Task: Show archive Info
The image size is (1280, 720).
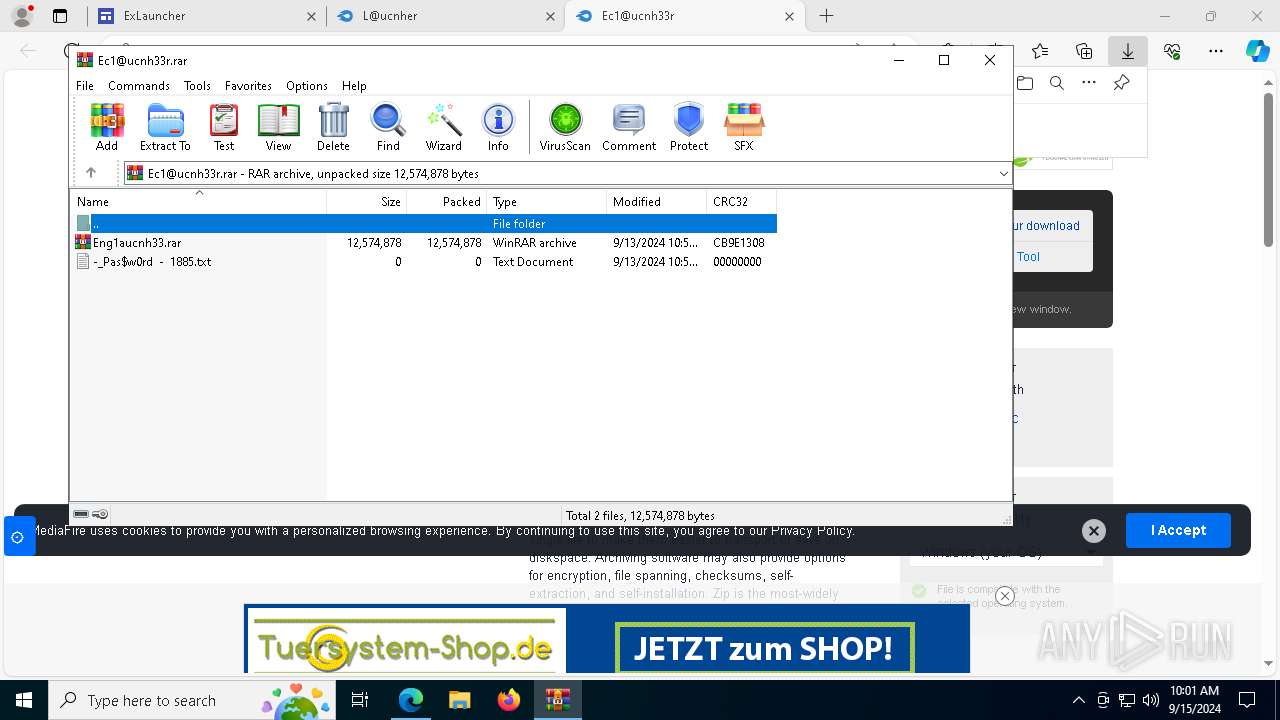Action: point(498,127)
